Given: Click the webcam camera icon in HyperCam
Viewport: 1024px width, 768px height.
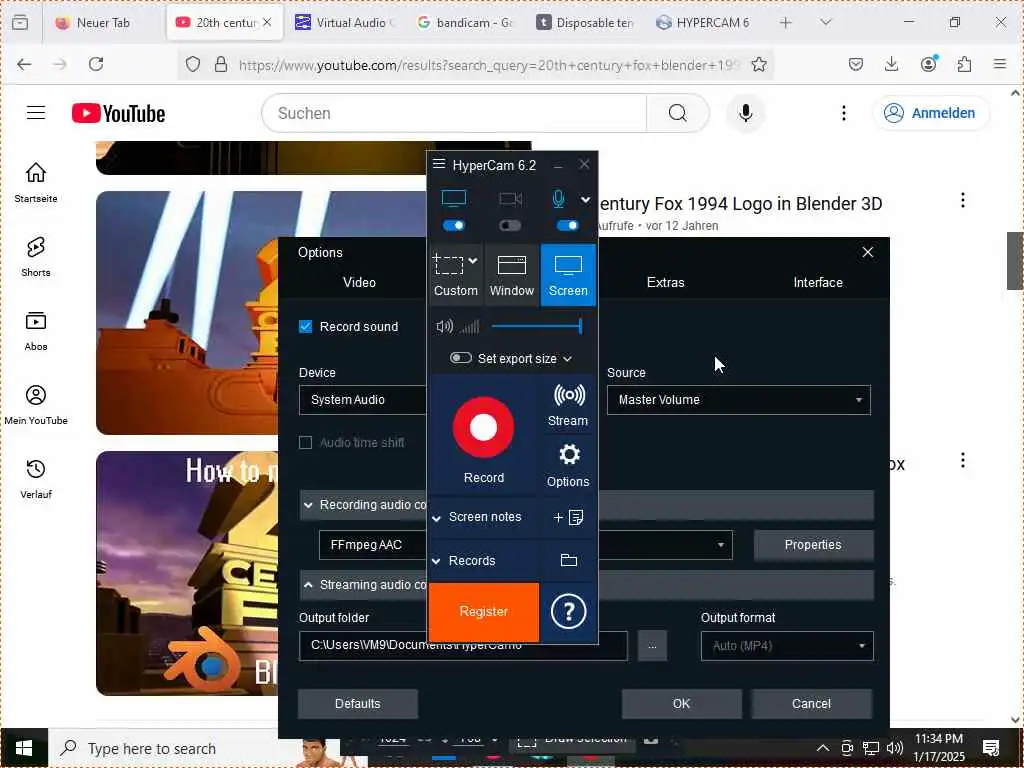Looking at the screenshot, I should pyautogui.click(x=510, y=199).
